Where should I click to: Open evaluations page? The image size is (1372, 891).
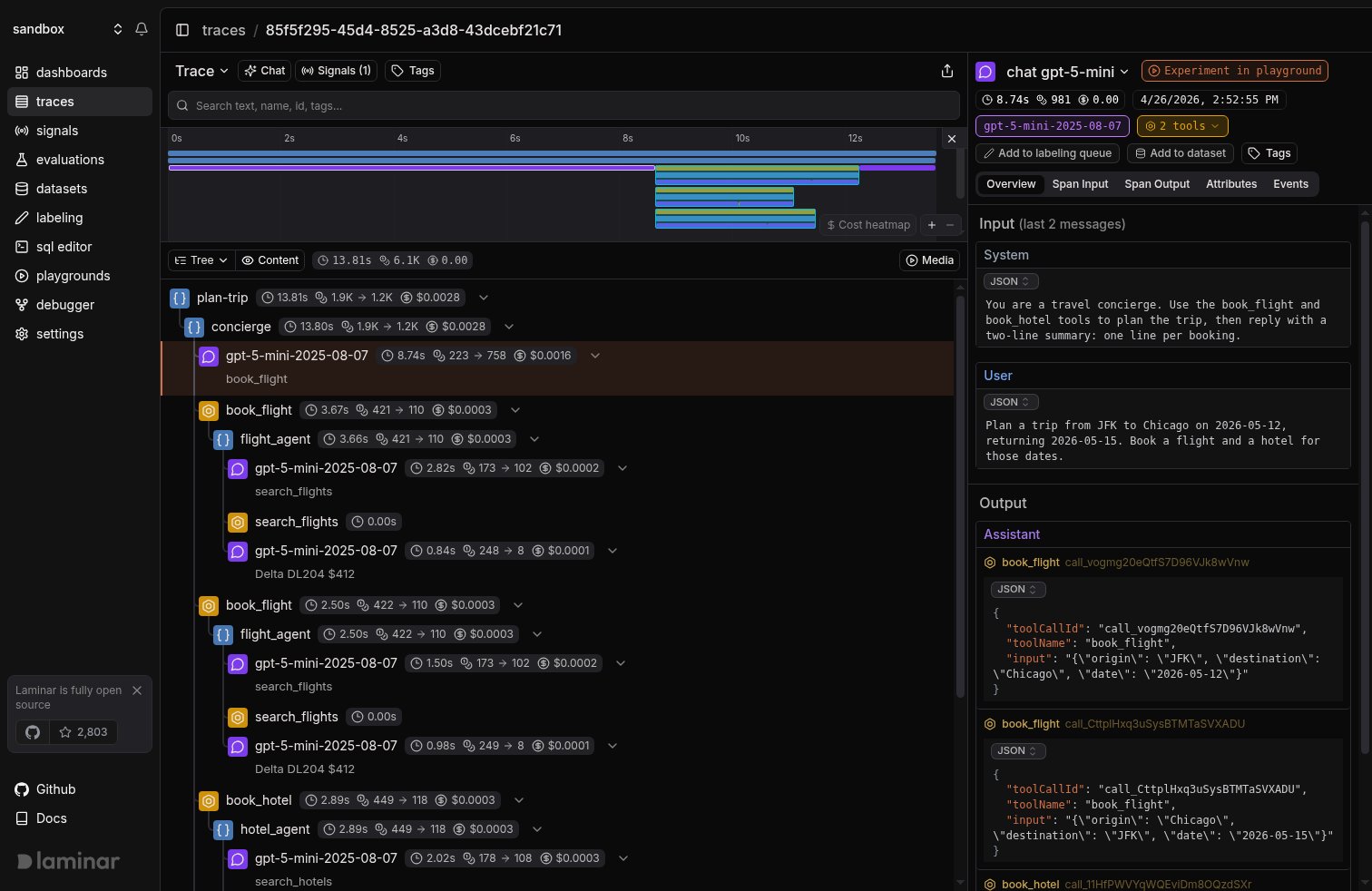click(80, 160)
